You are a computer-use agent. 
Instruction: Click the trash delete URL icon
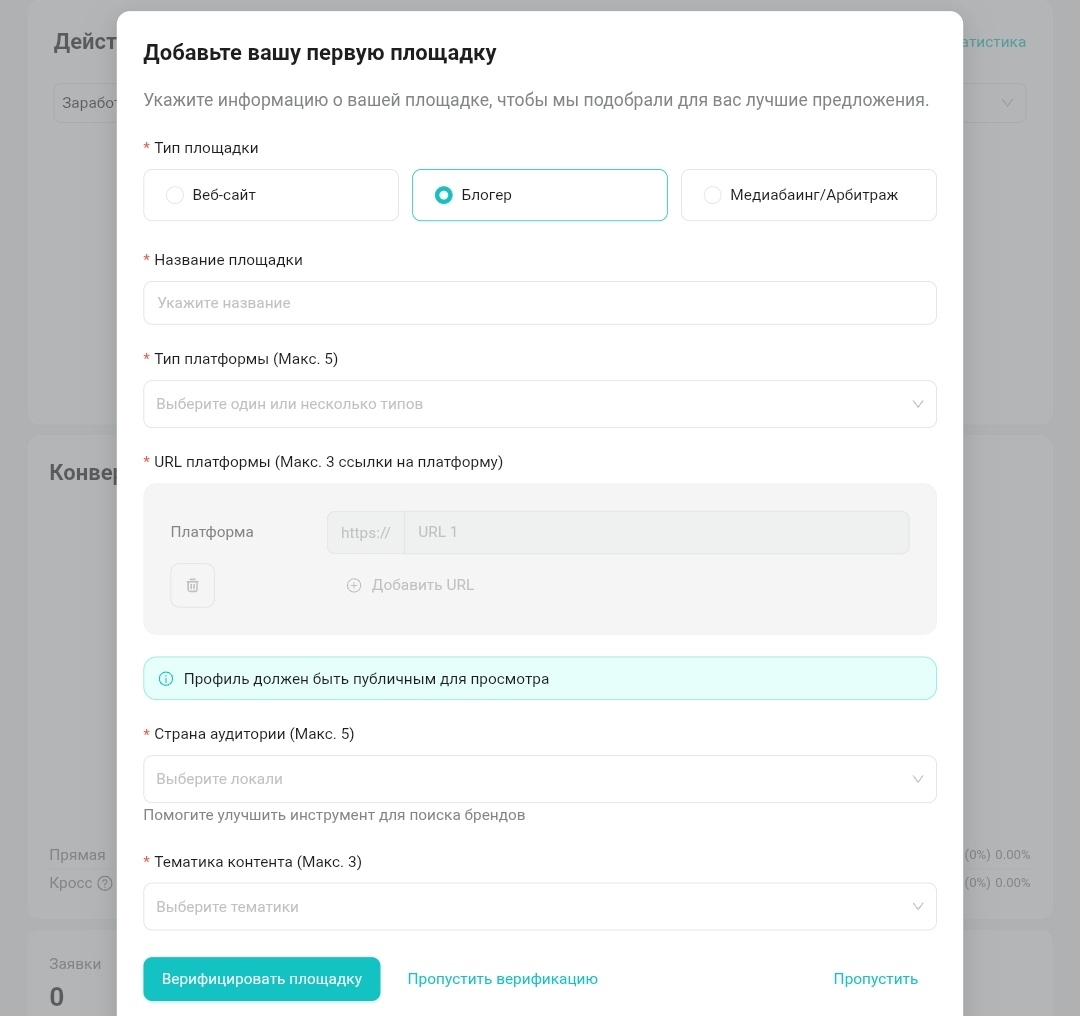click(x=193, y=585)
